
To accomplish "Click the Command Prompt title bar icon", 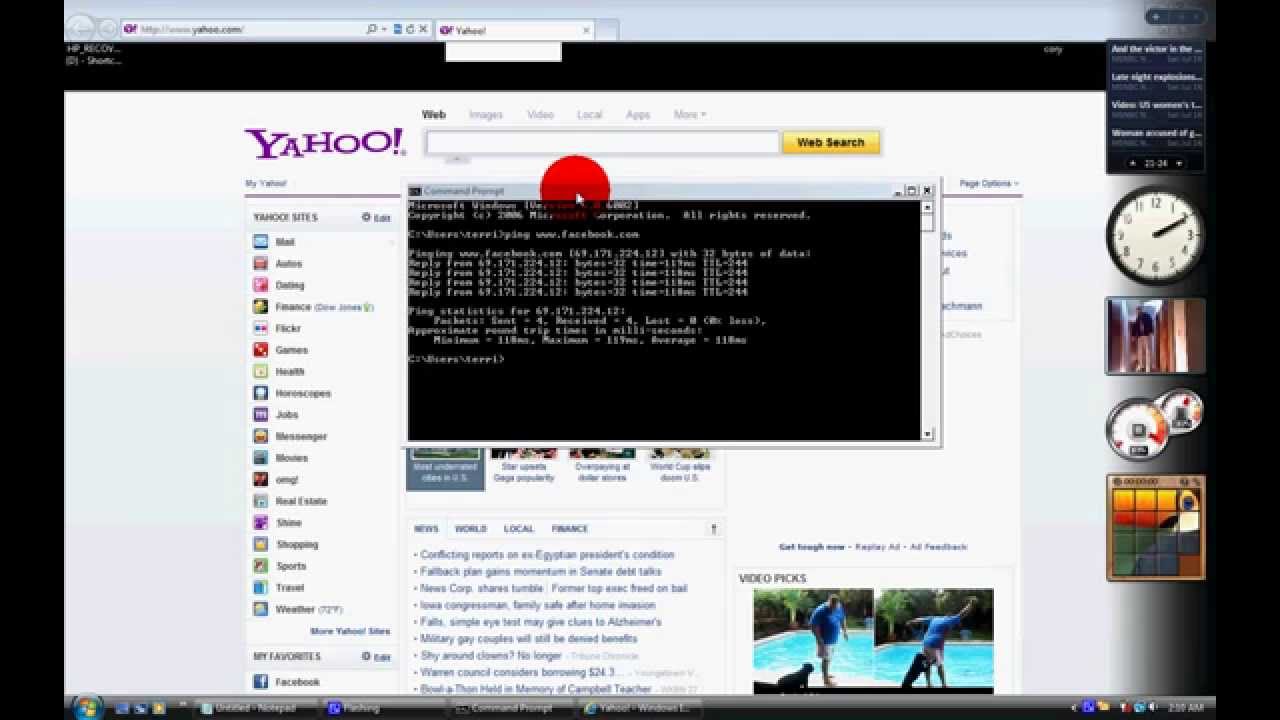I will coord(415,191).
